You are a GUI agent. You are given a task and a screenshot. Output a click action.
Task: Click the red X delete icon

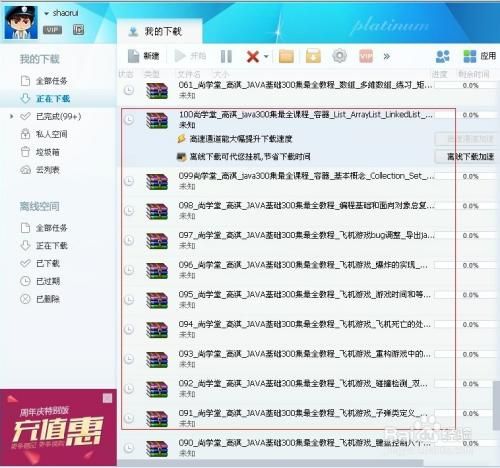pos(253,56)
